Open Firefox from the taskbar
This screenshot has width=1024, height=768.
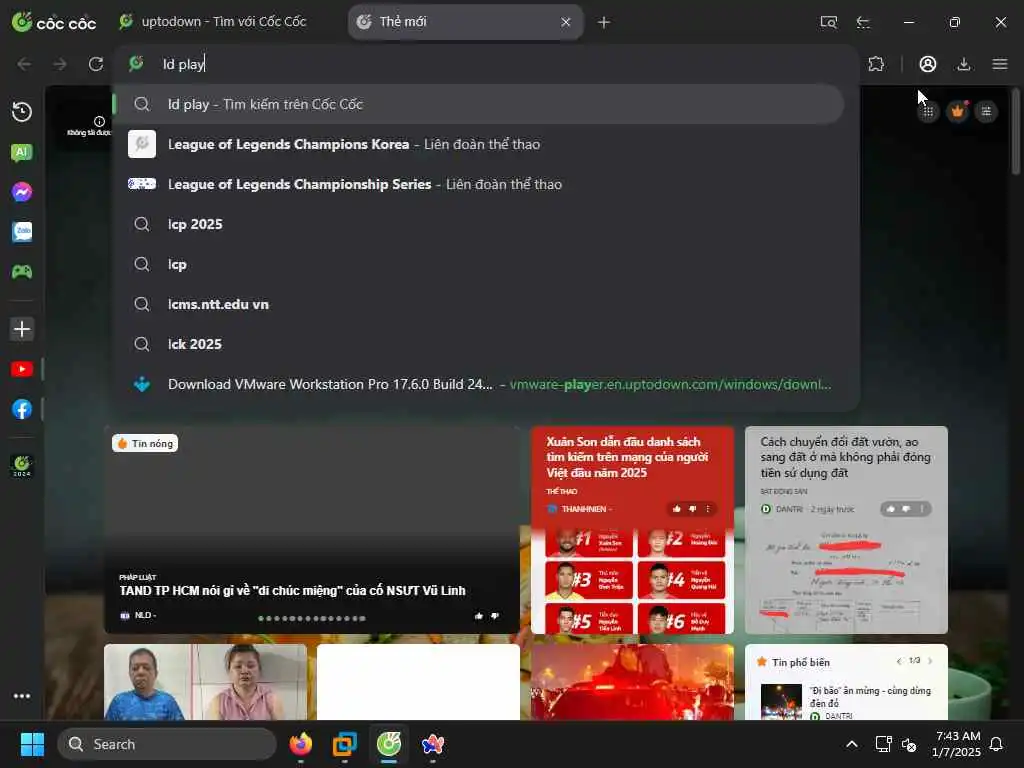300,744
